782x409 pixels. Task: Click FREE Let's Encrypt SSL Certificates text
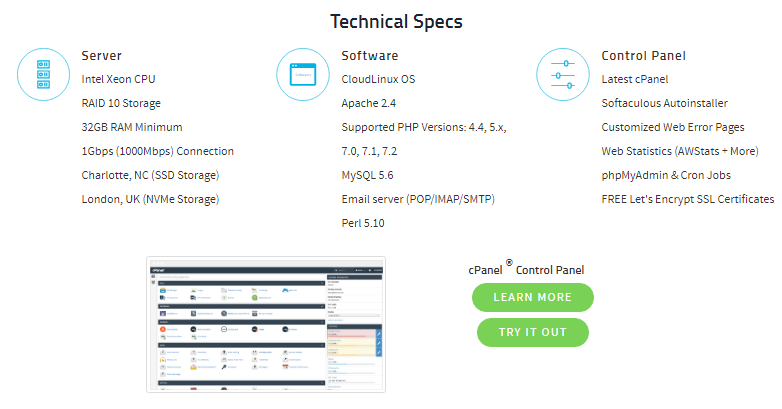(687, 199)
